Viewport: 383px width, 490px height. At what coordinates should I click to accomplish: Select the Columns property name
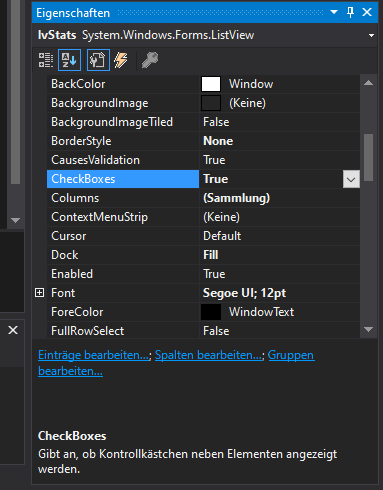75,198
